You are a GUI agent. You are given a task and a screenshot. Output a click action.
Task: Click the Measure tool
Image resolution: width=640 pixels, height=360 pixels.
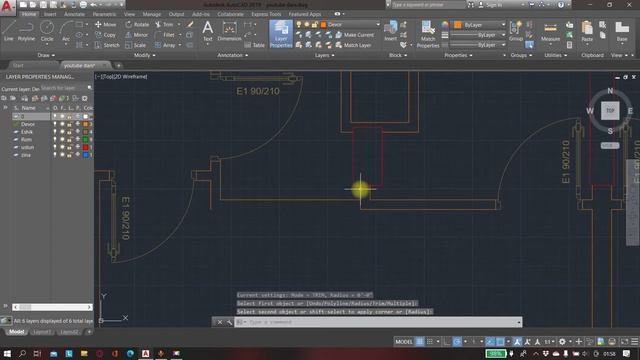(550, 31)
